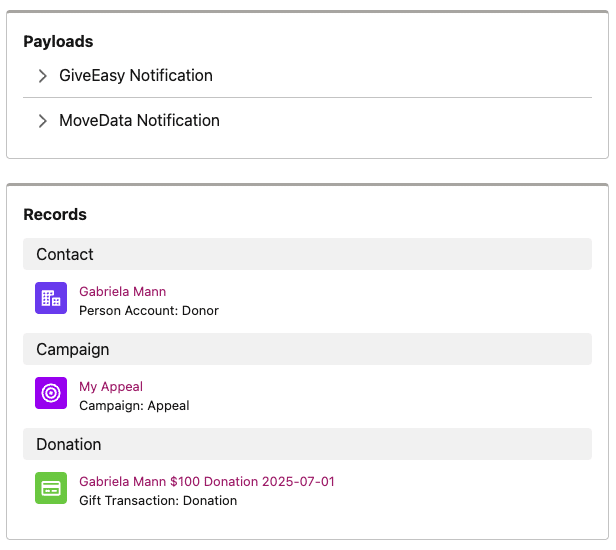Open Gabriela Mann $100 Donation 2025-07-01 link

coord(207,482)
